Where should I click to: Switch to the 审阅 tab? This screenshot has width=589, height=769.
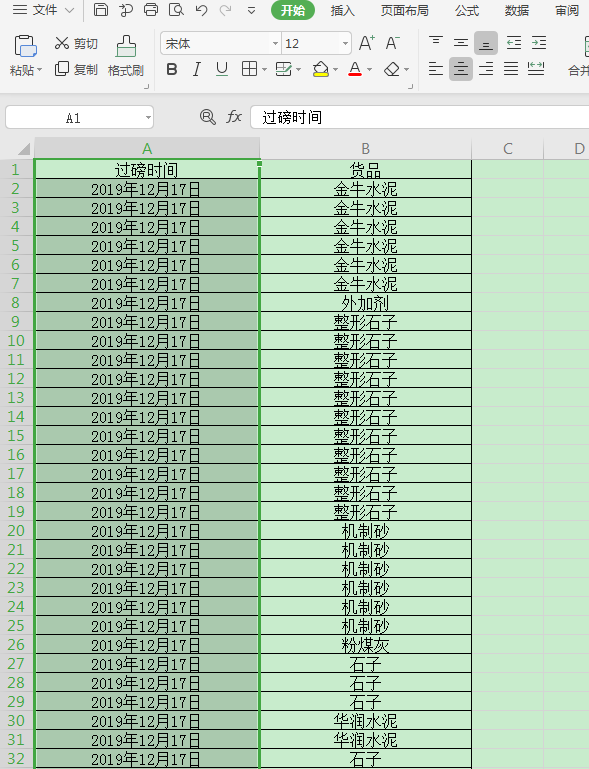click(x=567, y=10)
